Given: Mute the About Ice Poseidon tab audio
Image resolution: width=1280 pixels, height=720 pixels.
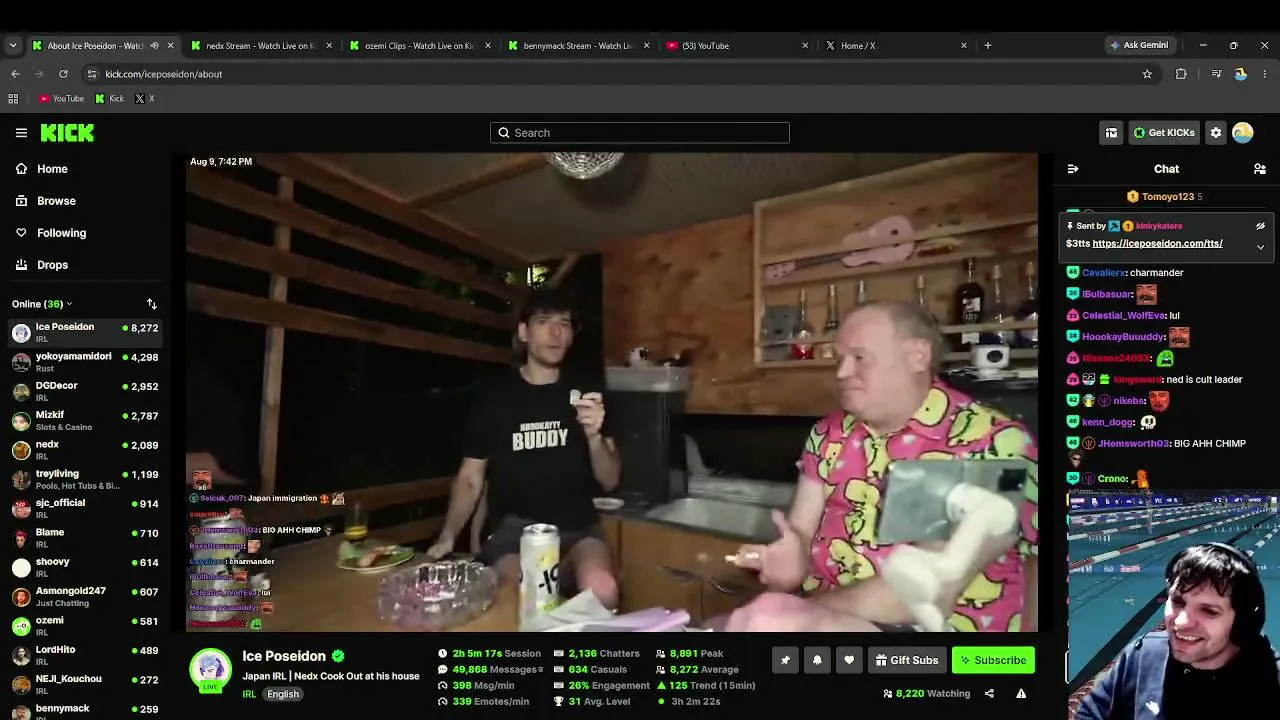Looking at the screenshot, I should tap(154, 45).
